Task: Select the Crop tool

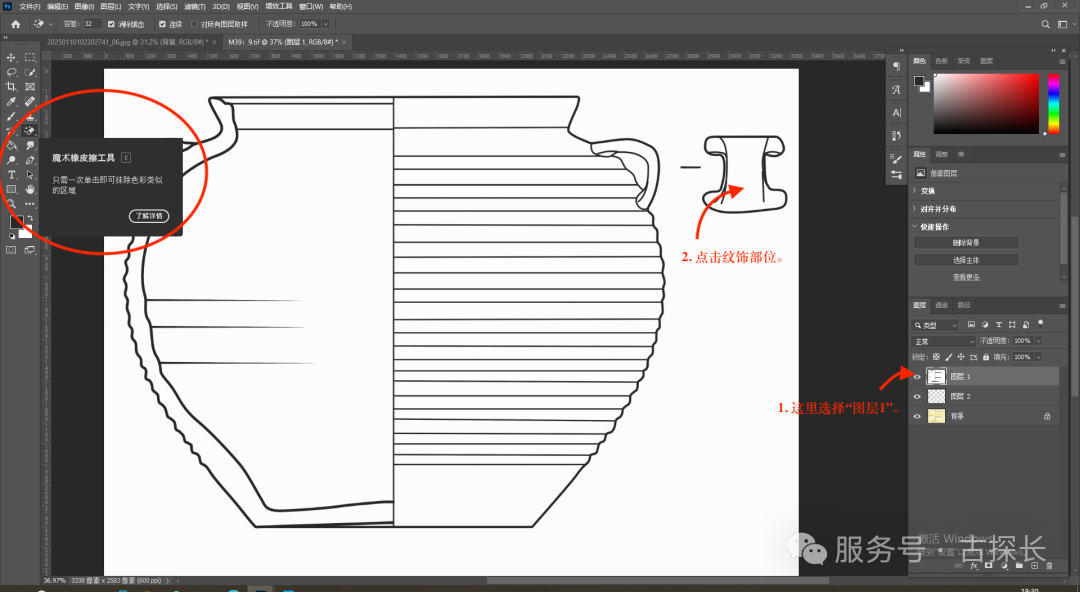Action: point(11,87)
